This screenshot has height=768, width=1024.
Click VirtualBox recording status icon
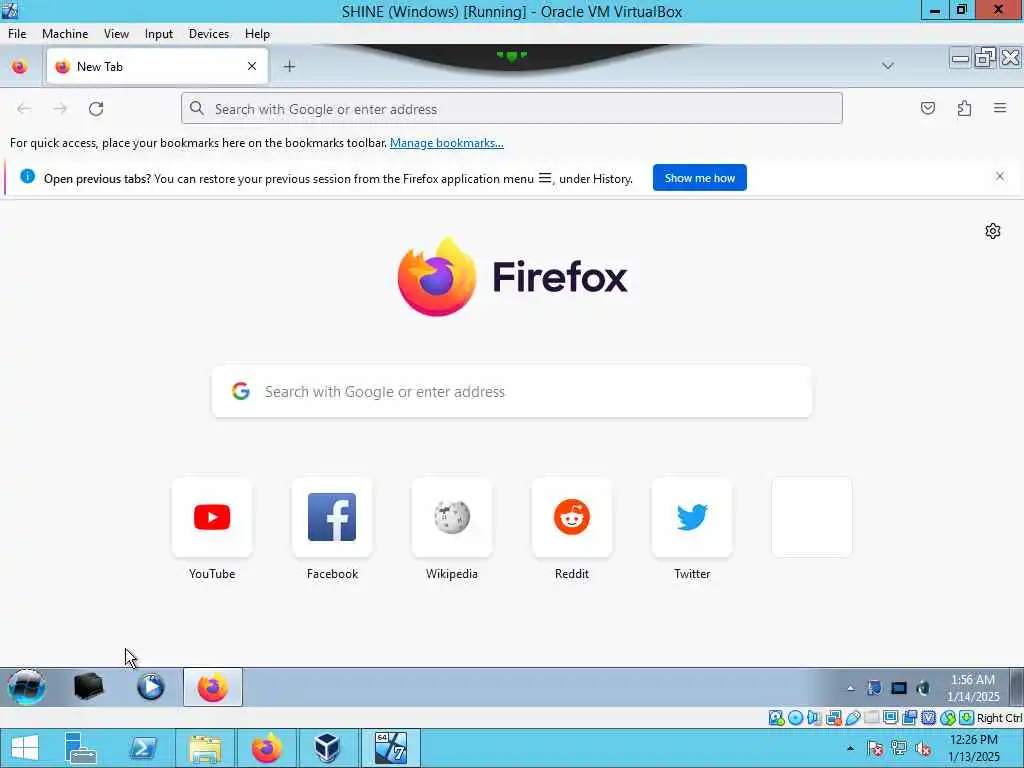pyautogui.click(x=909, y=718)
